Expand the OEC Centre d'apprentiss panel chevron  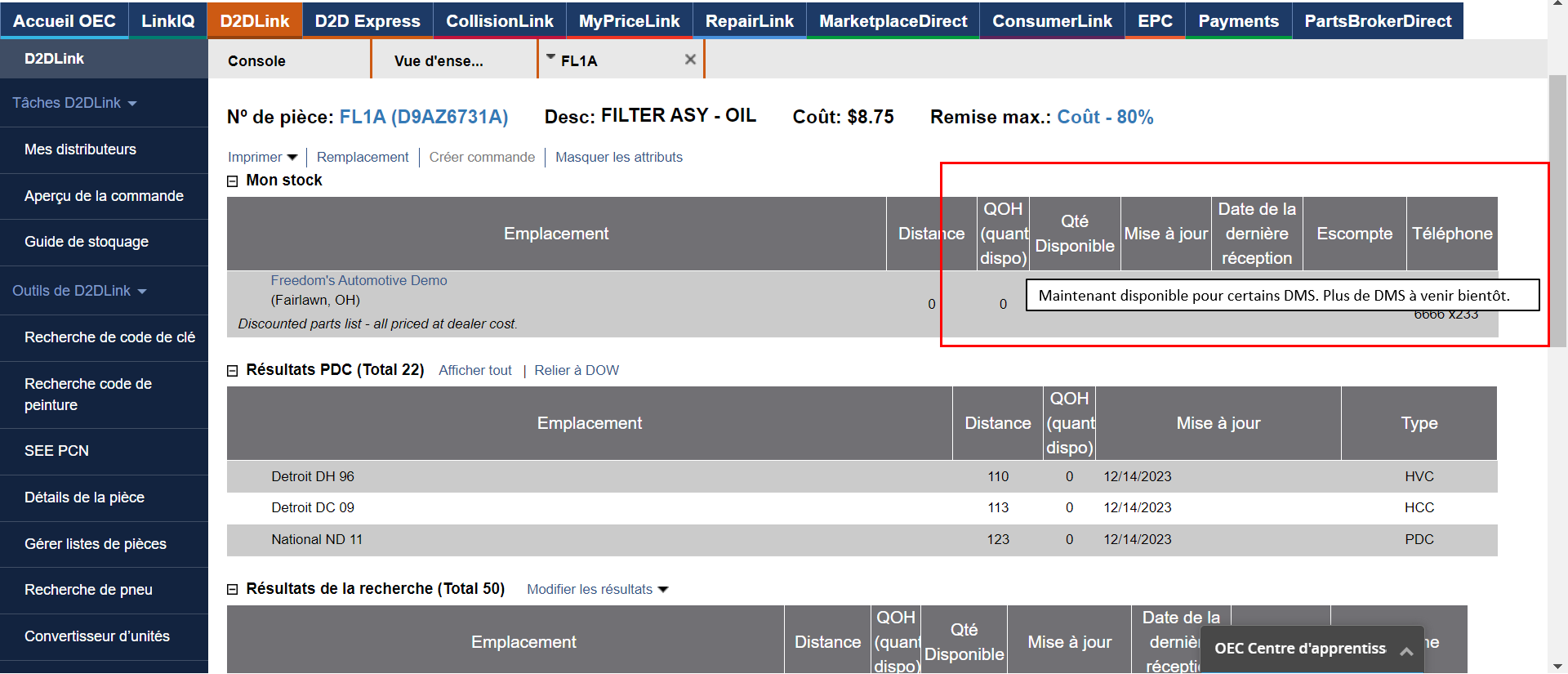[1405, 651]
